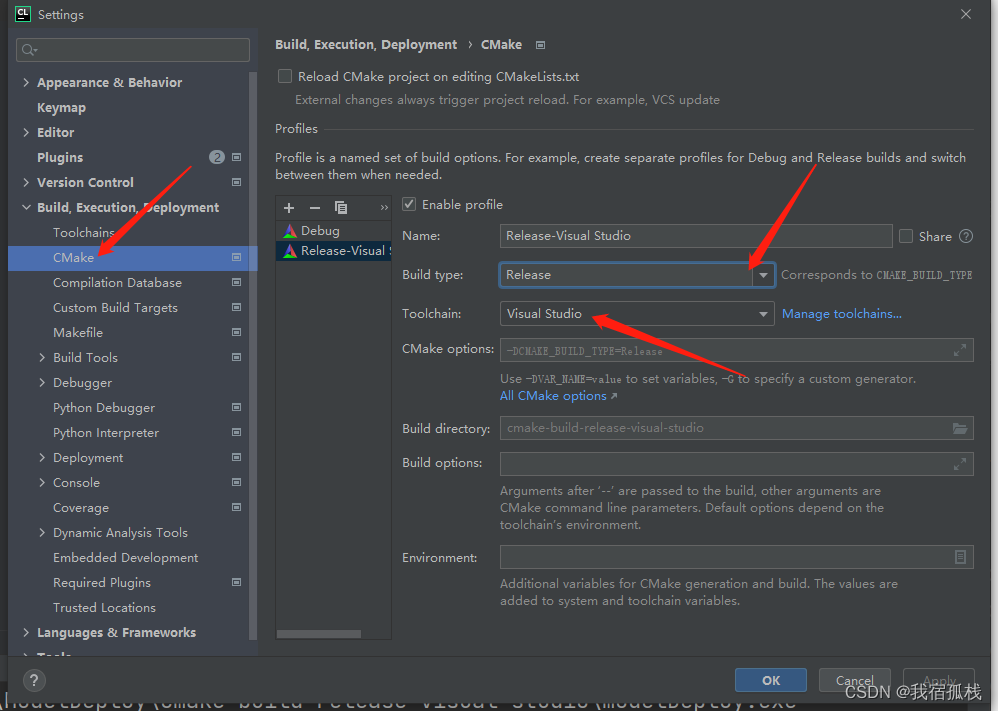The height and width of the screenshot is (711, 998).
Task: Expand the Build options field editor
Action: pyautogui.click(x=960, y=464)
